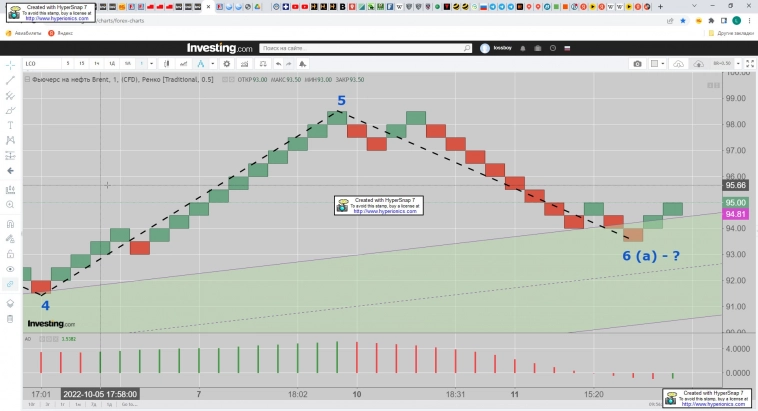Image resolution: width=758 pixels, height=411 pixels.
Task: Open a new browser tab
Action: click(x=660, y=7)
